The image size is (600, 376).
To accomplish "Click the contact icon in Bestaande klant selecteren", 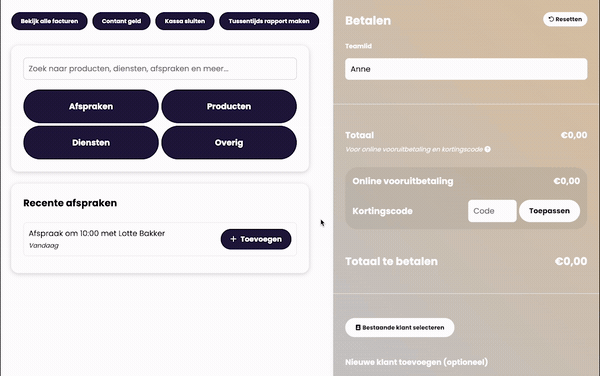I will 358,327.
